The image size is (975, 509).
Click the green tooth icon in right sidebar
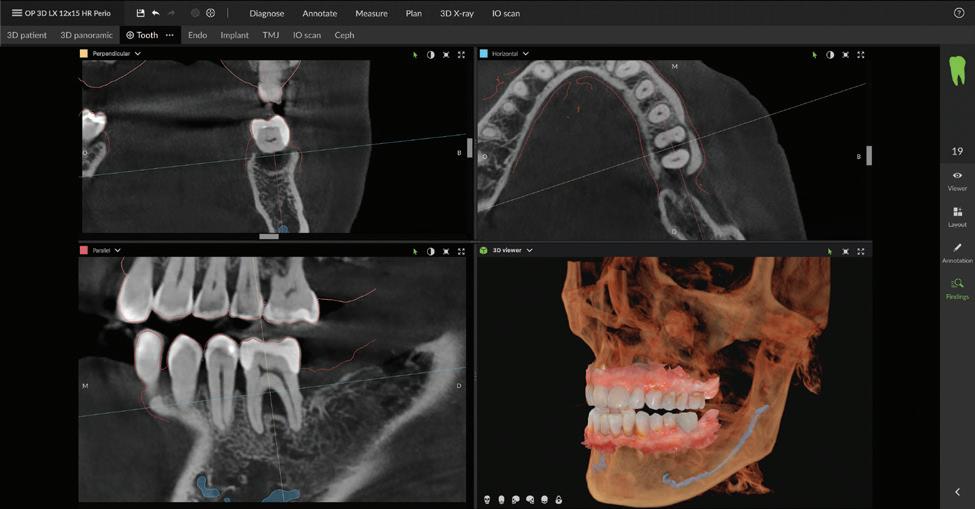958,70
